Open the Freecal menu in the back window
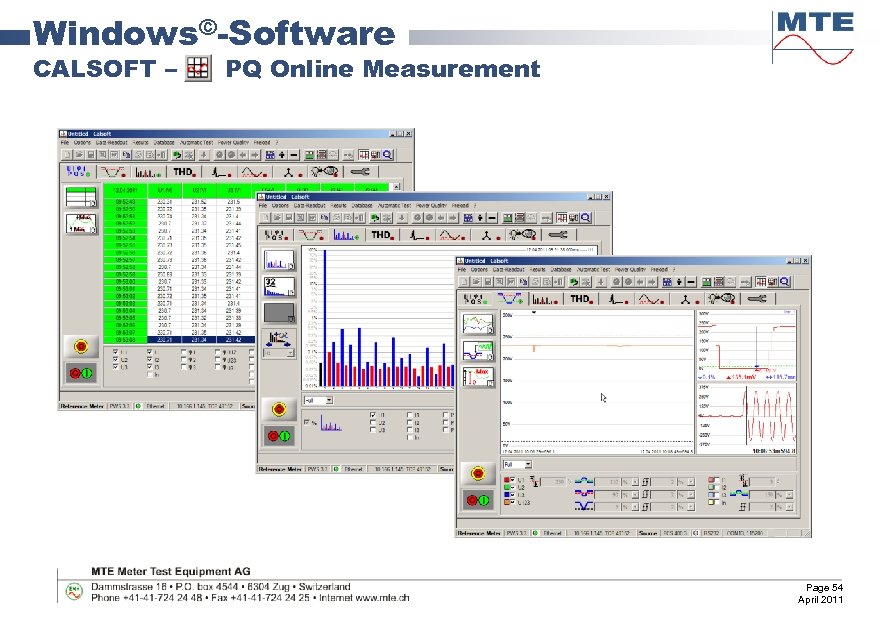Screen dimensions: 891x630 (x=262, y=143)
